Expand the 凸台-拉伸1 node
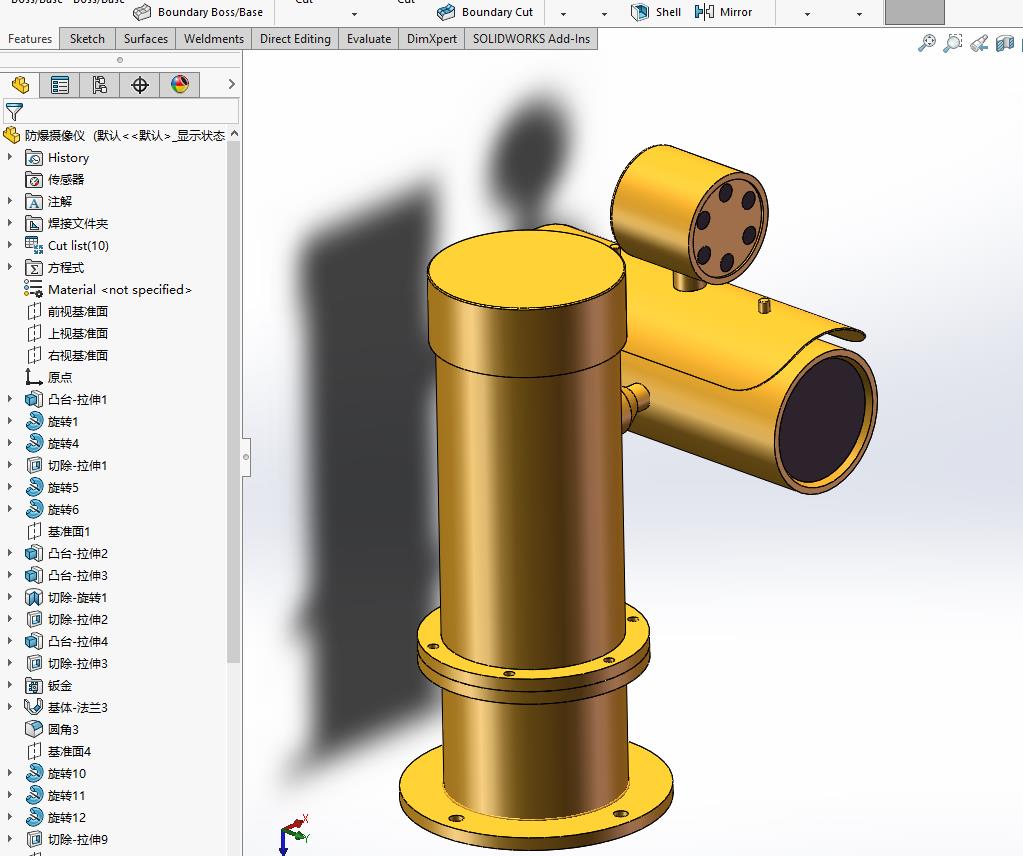Screen dimensions: 1023x856 pyautogui.click(x=10, y=399)
